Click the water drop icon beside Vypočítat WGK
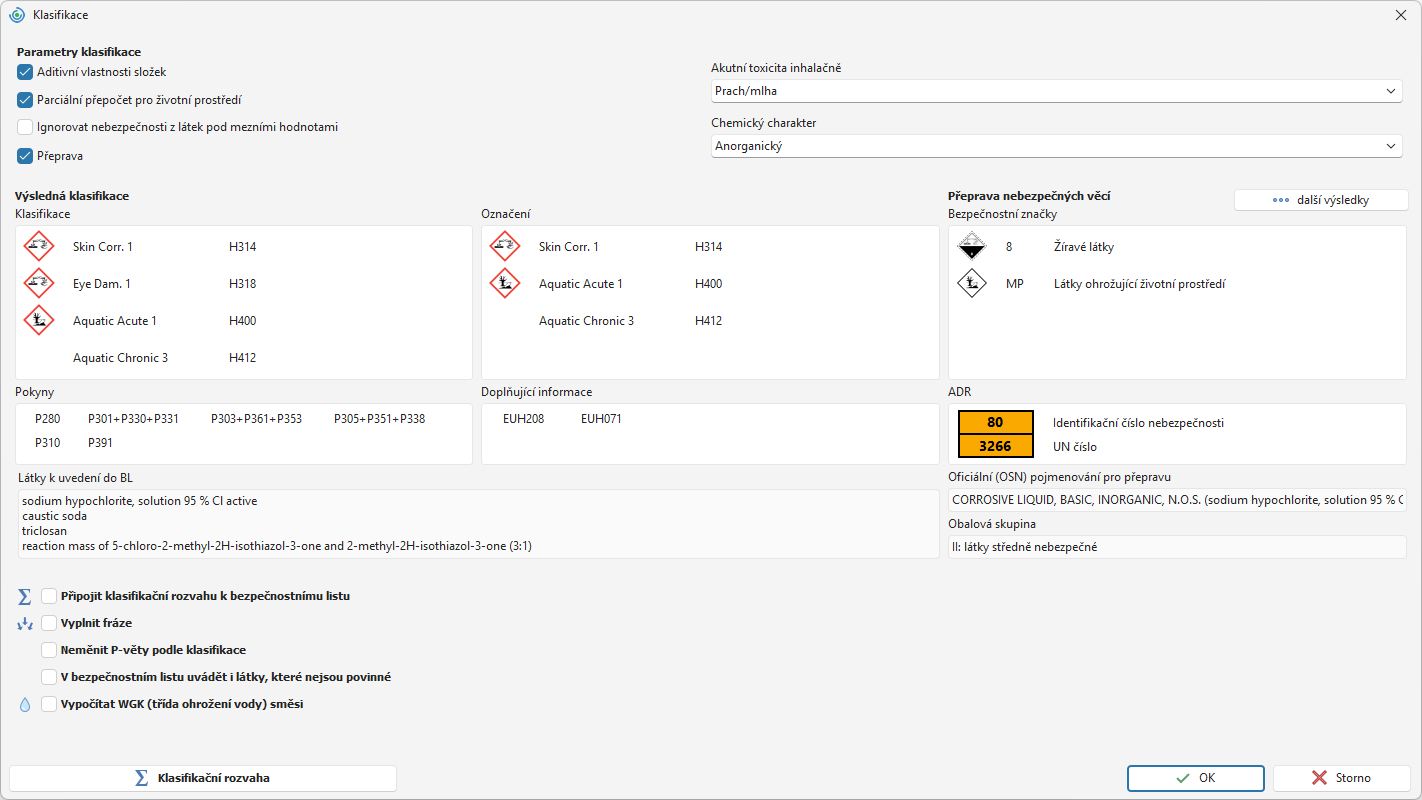Screen dimensions: 1422x800 [25, 704]
